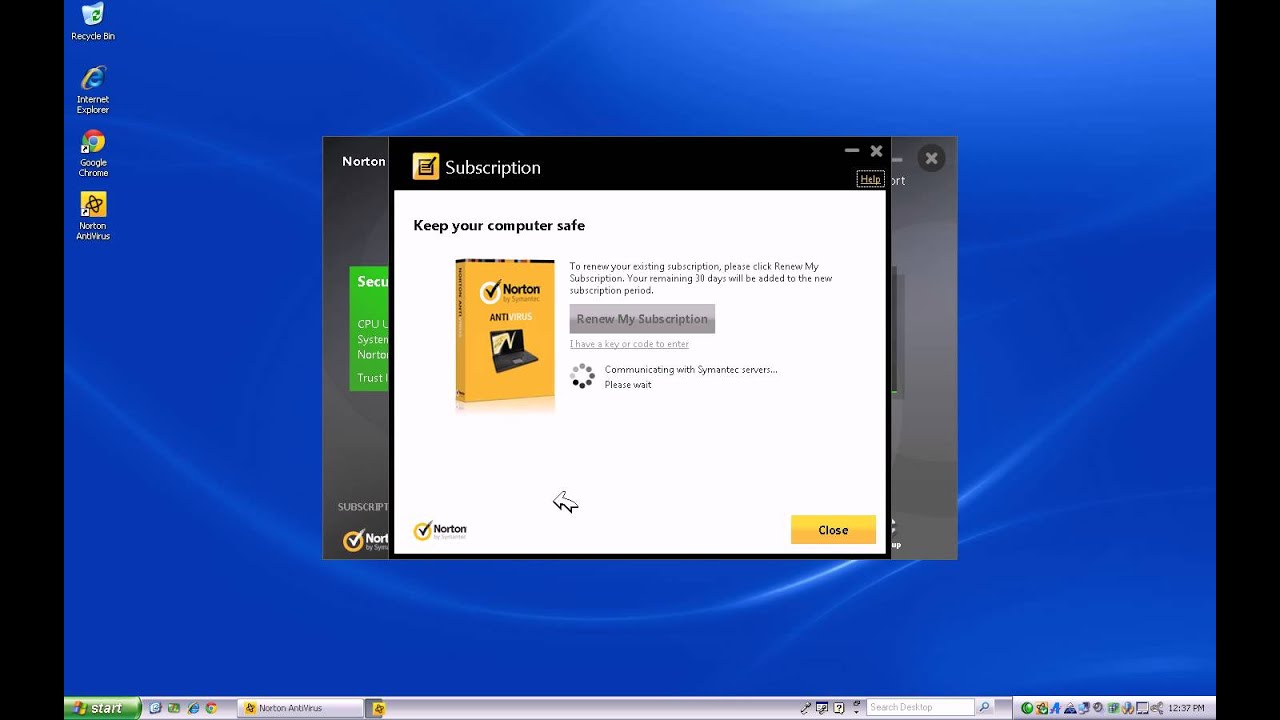Image resolution: width=1280 pixels, height=720 pixels.
Task: Click the green circle tray icon
Action: click(x=1027, y=708)
